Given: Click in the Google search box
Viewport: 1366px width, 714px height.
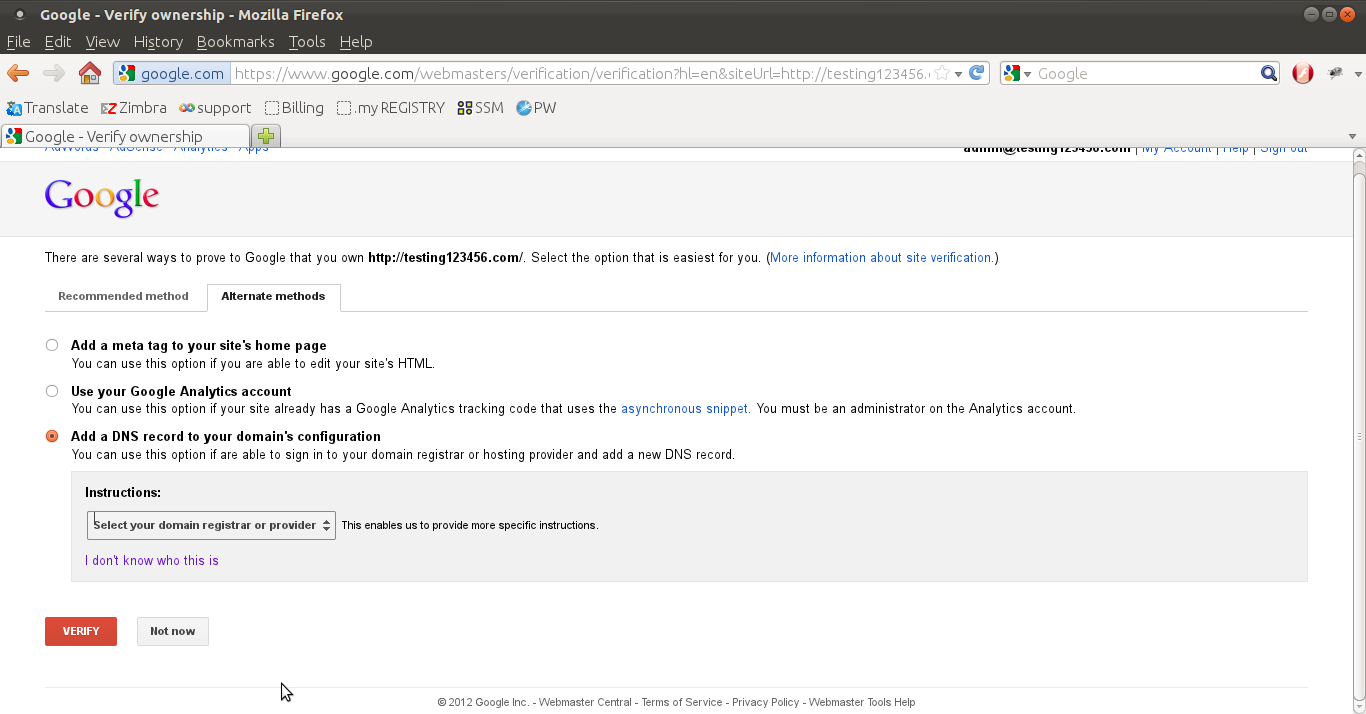Looking at the screenshot, I should tap(1146, 74).
